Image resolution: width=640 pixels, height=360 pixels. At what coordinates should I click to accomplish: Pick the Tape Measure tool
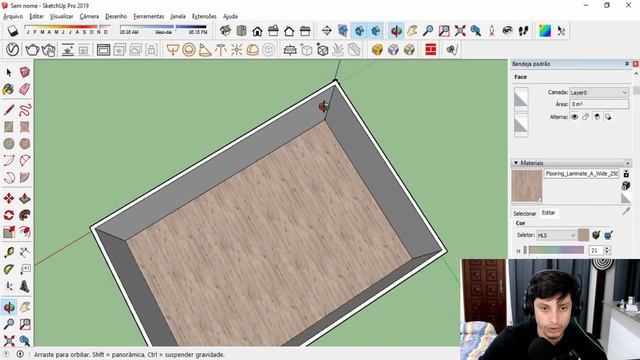(9, 253)
